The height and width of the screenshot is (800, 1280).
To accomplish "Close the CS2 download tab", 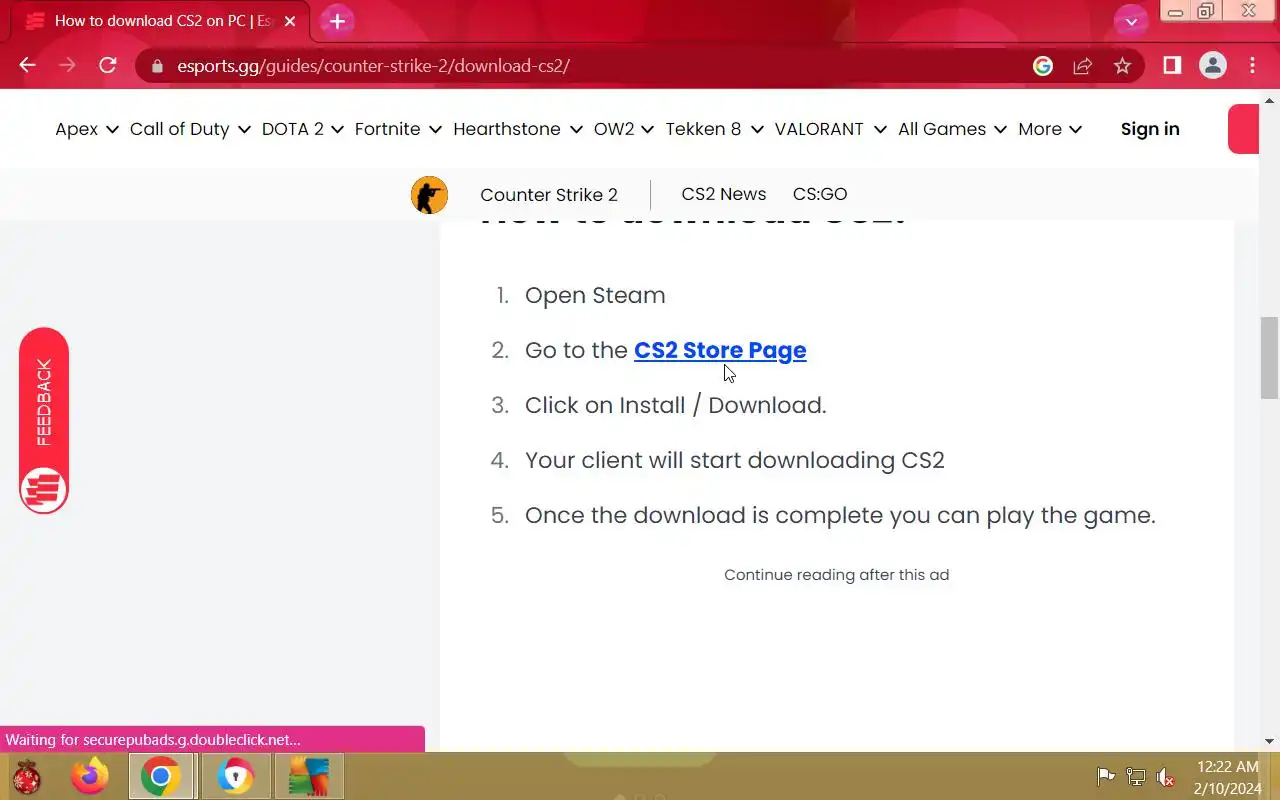I will point(290,21).
